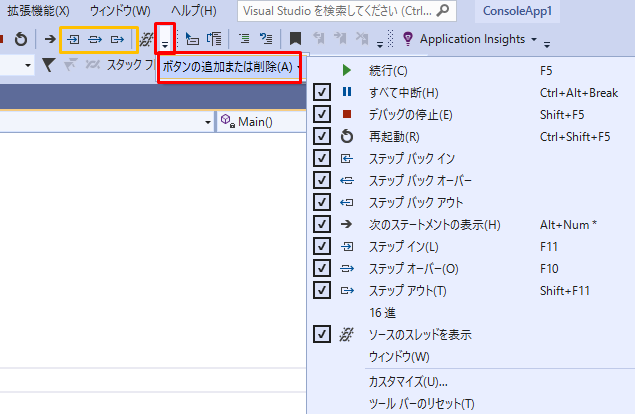Click the Step Into toolbar icon
Image resolution: width=635 pixels, height=414 pixels.
click(x=73, y=39)
